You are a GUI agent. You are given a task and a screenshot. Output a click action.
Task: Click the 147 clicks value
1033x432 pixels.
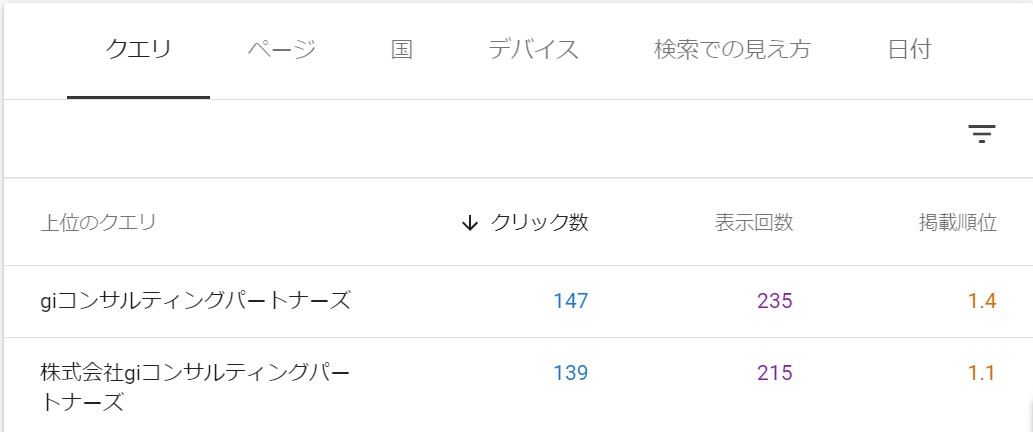pos(571,302)
